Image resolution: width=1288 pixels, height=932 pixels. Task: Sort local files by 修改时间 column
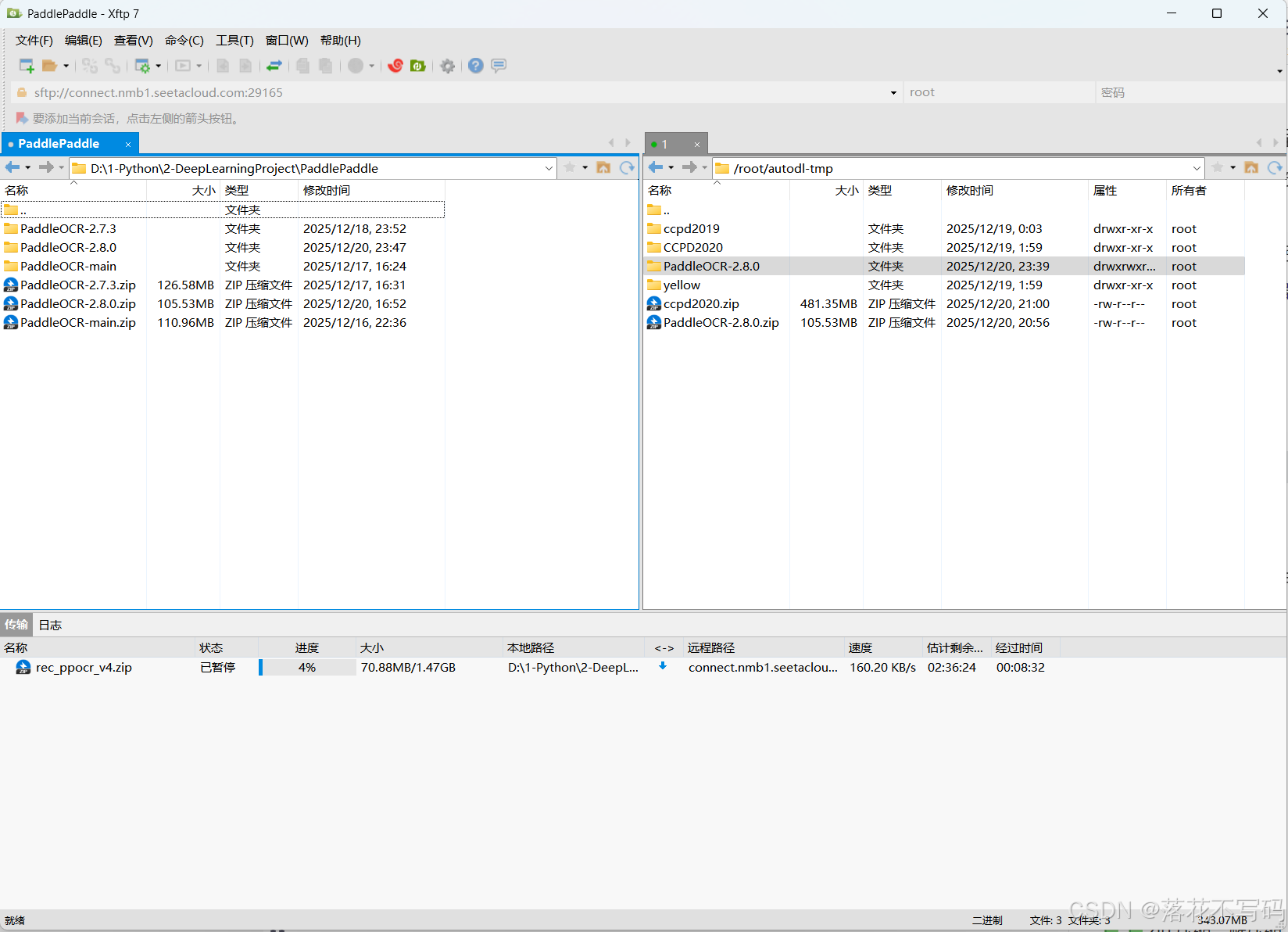(371, 190)
